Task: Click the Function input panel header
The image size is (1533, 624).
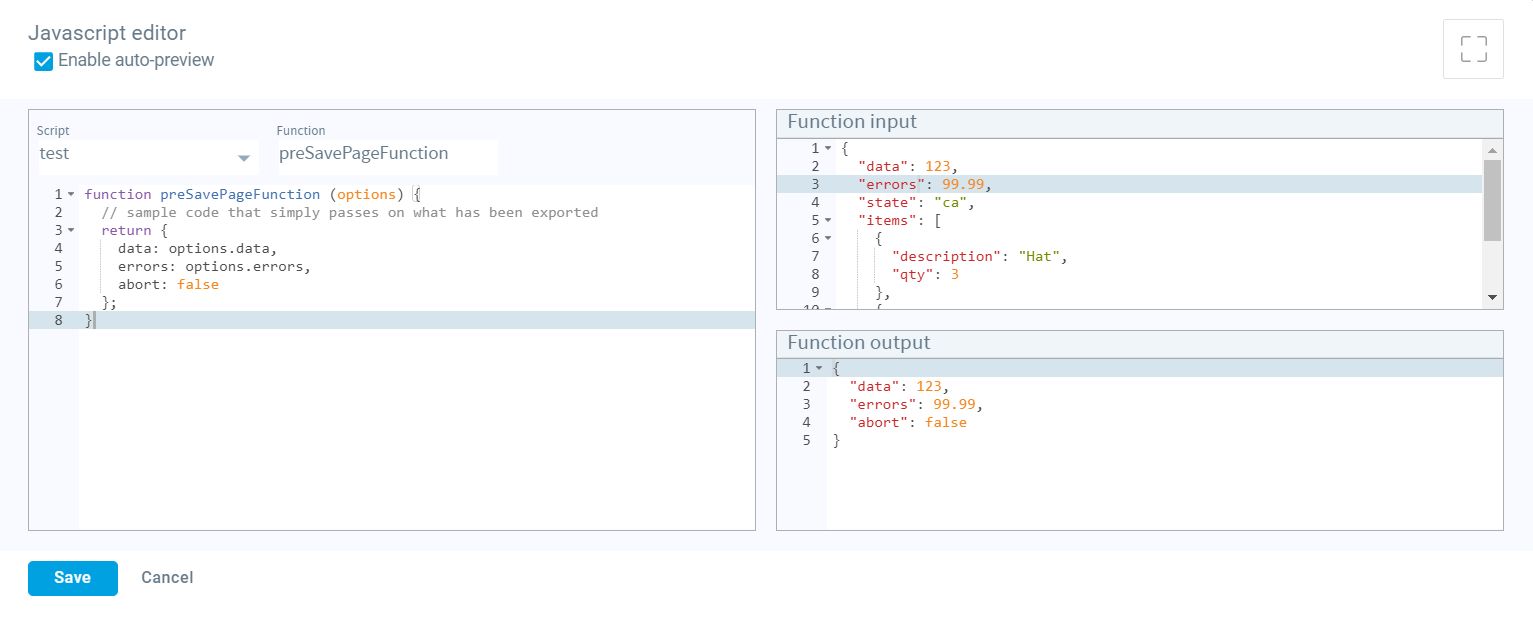Action: click(x=1140, y=123)
